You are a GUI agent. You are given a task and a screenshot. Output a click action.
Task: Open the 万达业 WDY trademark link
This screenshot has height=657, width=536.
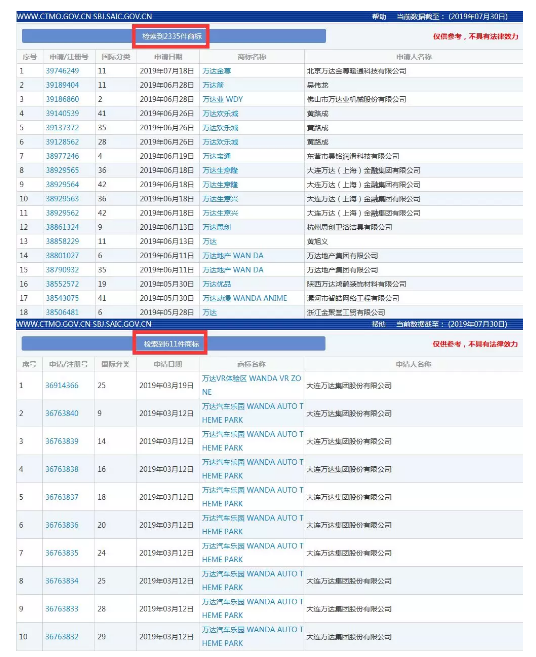tap(223, 100)
